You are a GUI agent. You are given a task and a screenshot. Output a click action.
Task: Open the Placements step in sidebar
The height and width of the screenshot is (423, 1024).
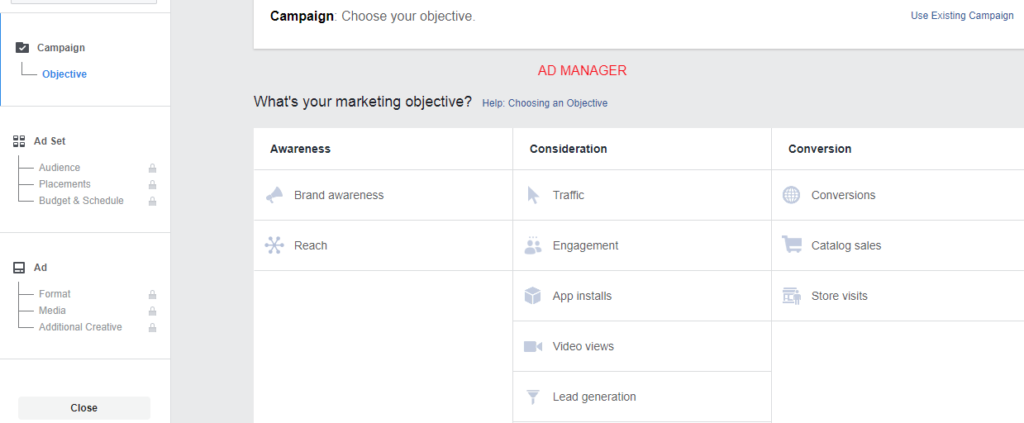tap(65, 184)
